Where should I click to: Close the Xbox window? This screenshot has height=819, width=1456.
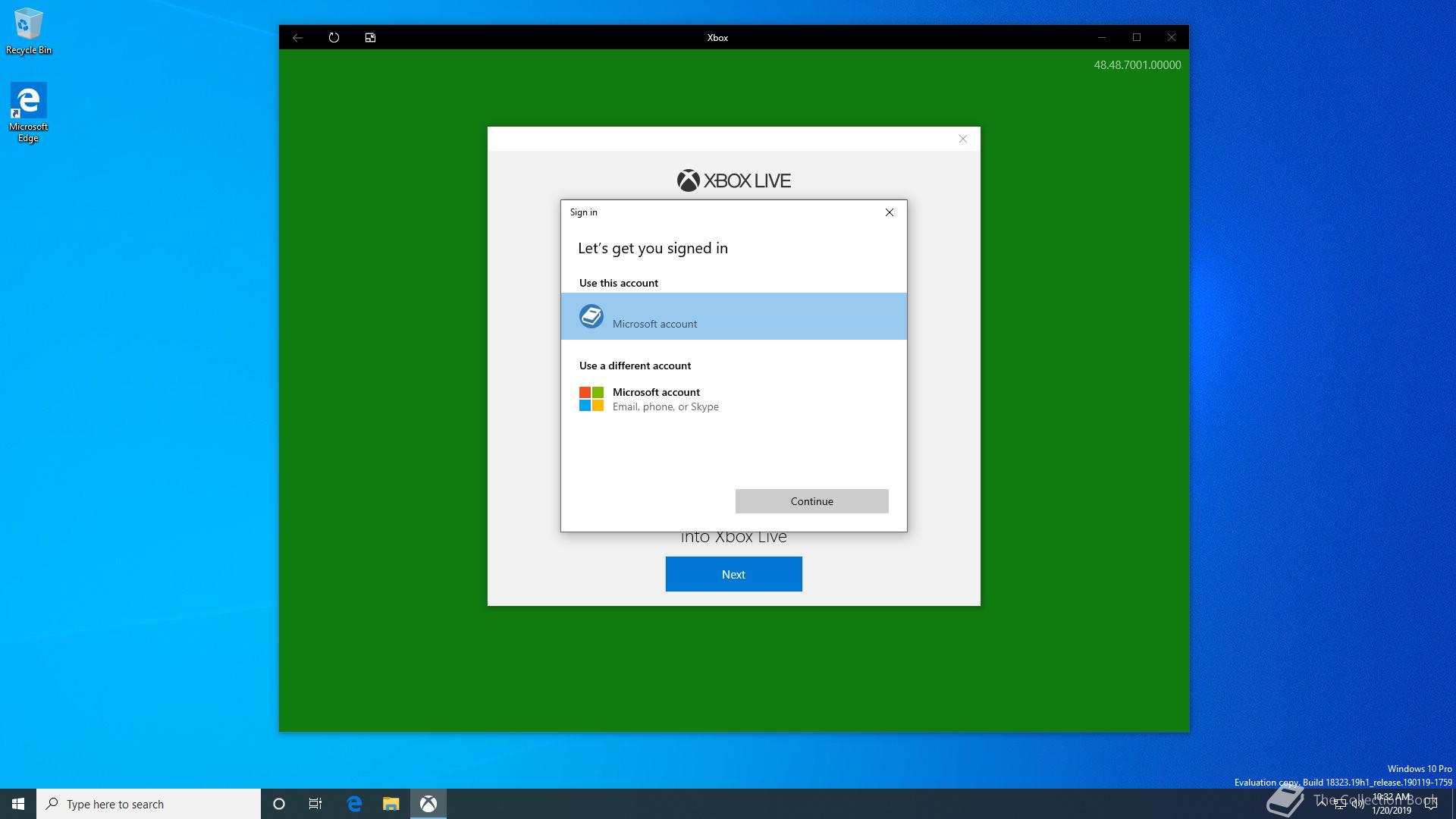[x=1172, y=37]
